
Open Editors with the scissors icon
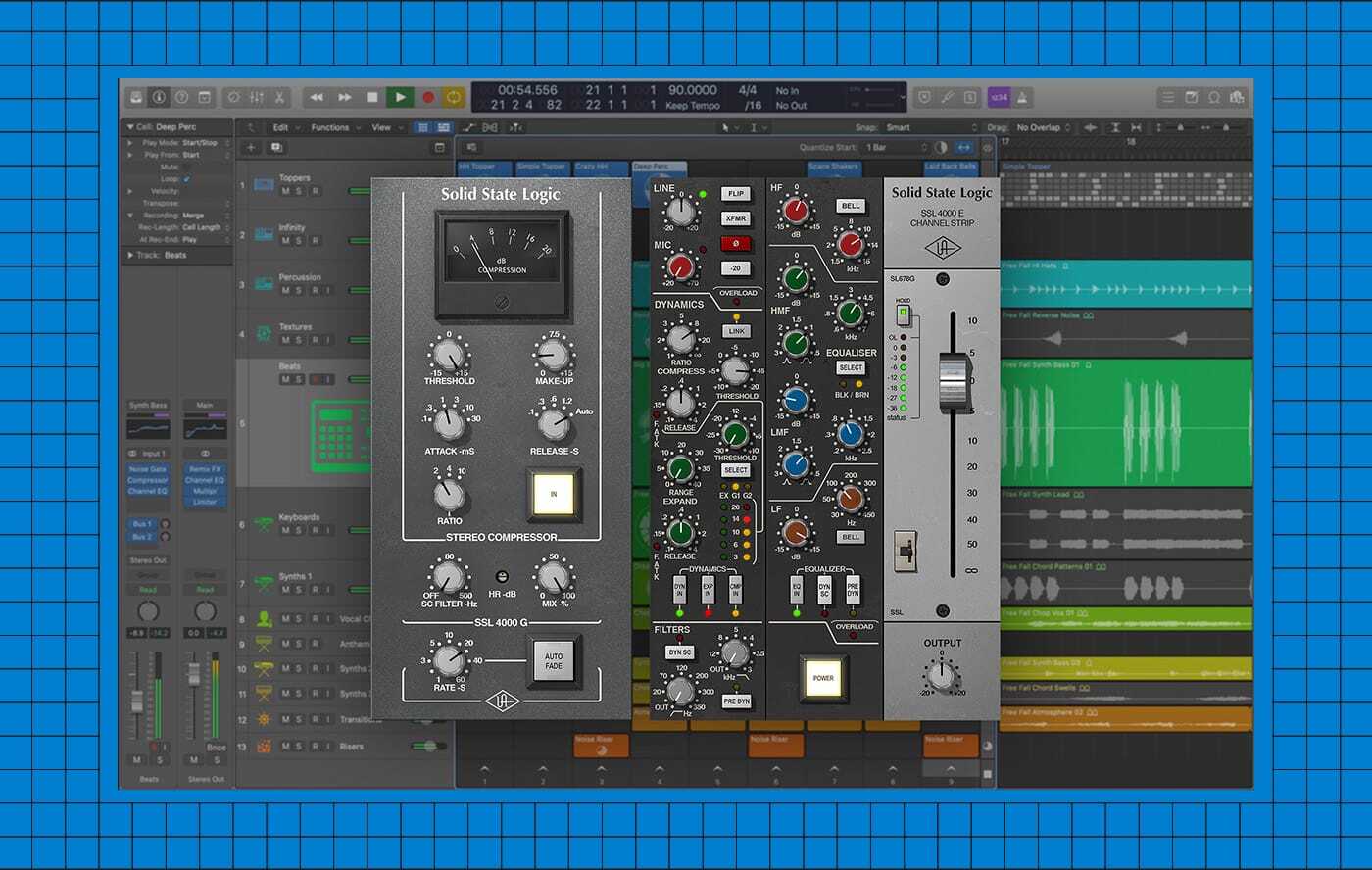coord(279,97)
